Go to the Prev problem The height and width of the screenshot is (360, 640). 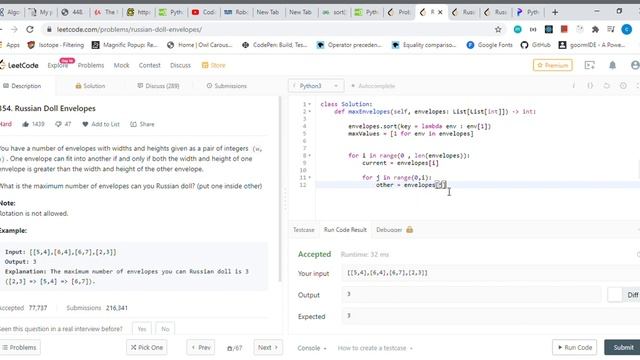(x=201, y=347)
